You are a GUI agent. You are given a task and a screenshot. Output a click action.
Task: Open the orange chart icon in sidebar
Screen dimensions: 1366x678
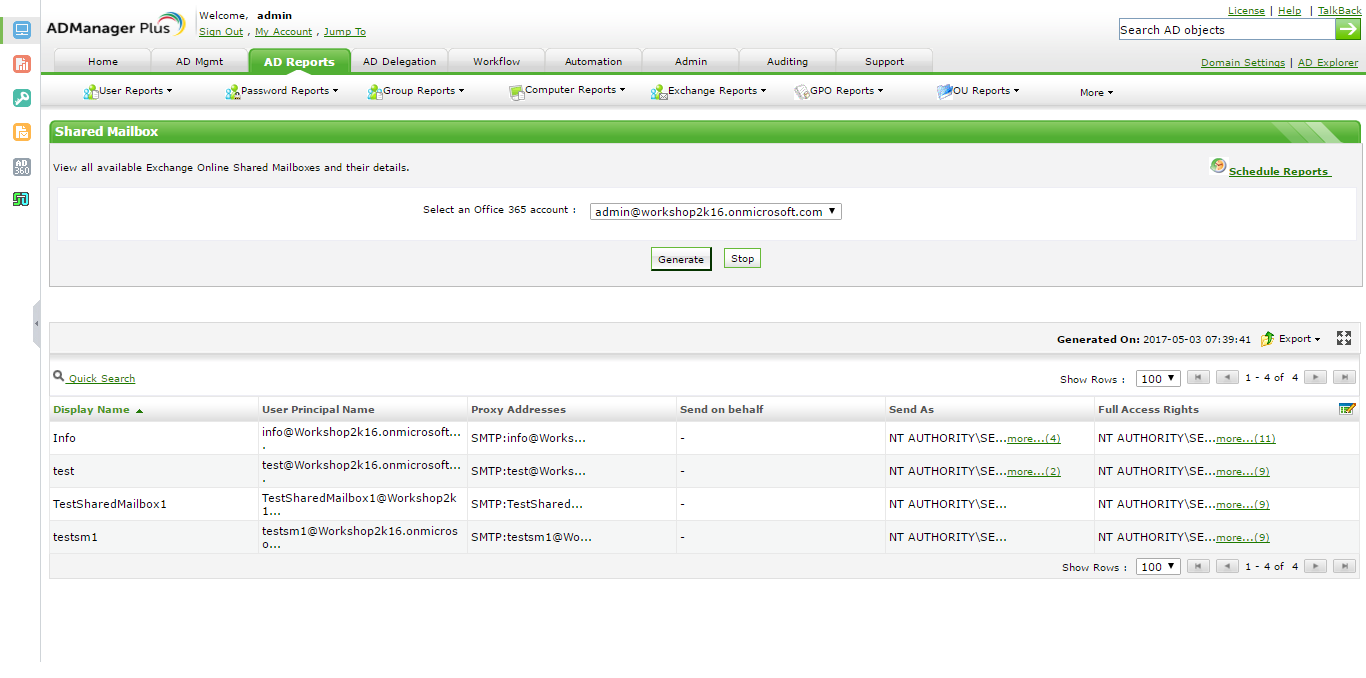tap(21, 64)
